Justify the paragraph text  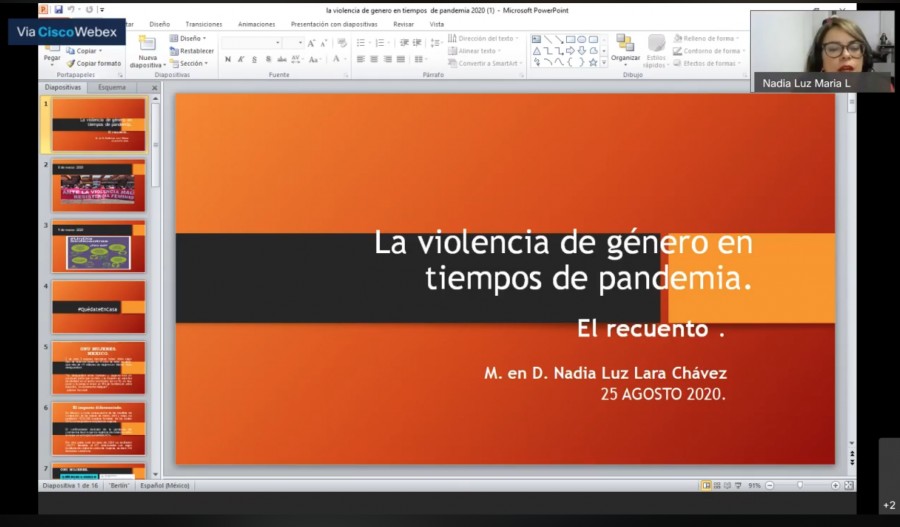point(401,59)
